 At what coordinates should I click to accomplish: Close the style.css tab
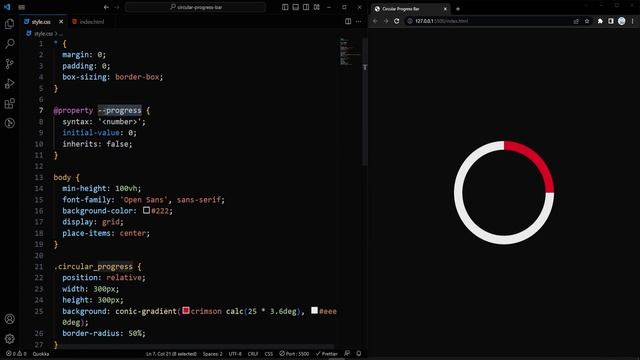[61, 22]
